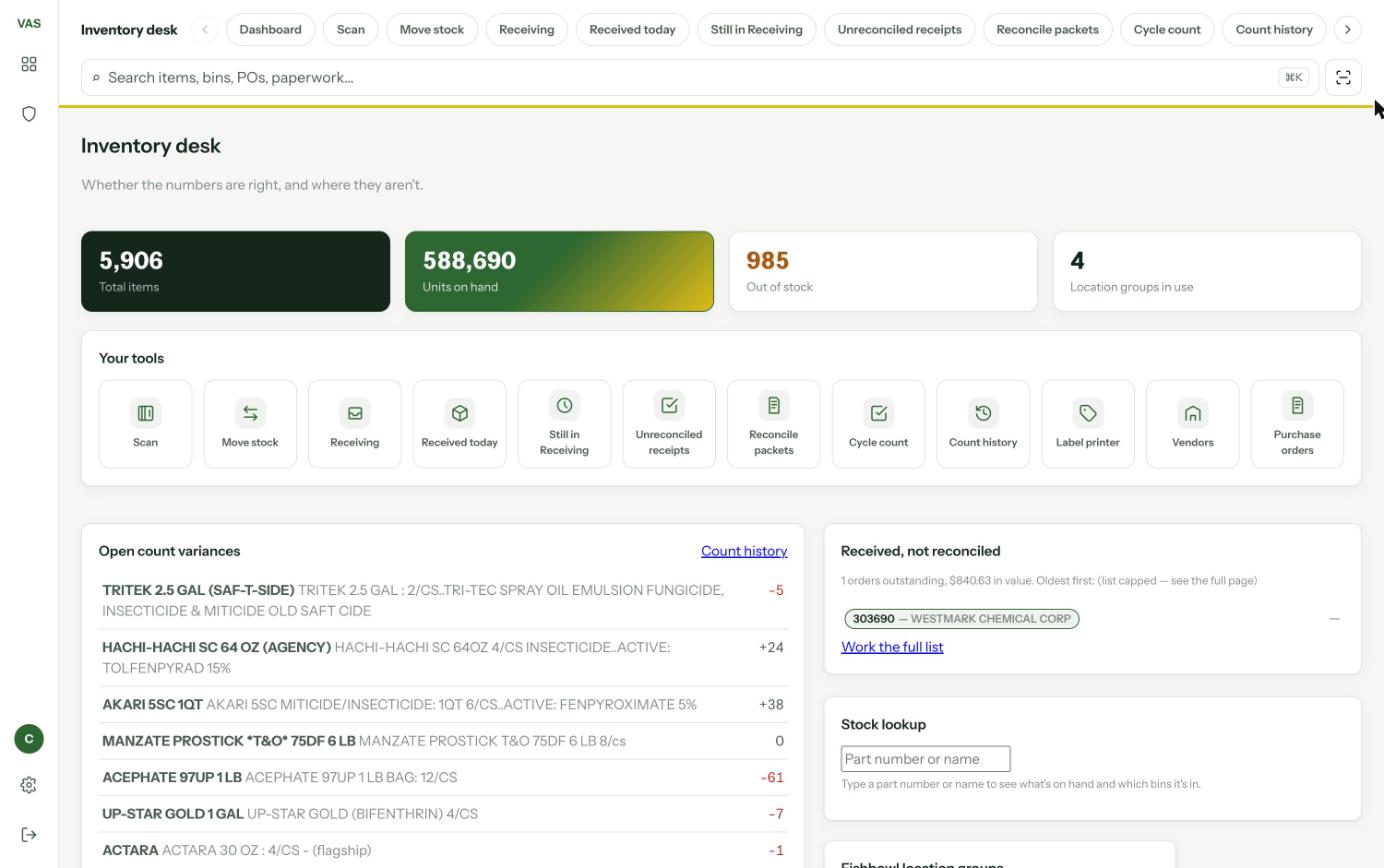
Task: Open the Purchase orders tool tile
Action: pyautogui.click(x=1297, y=424)
